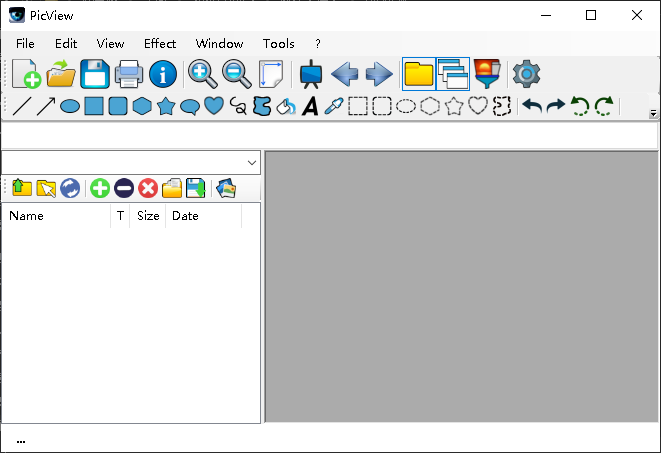The image size is (661, 453).
Task: Sort file list by Name column
Action: (x=56, y=216)
